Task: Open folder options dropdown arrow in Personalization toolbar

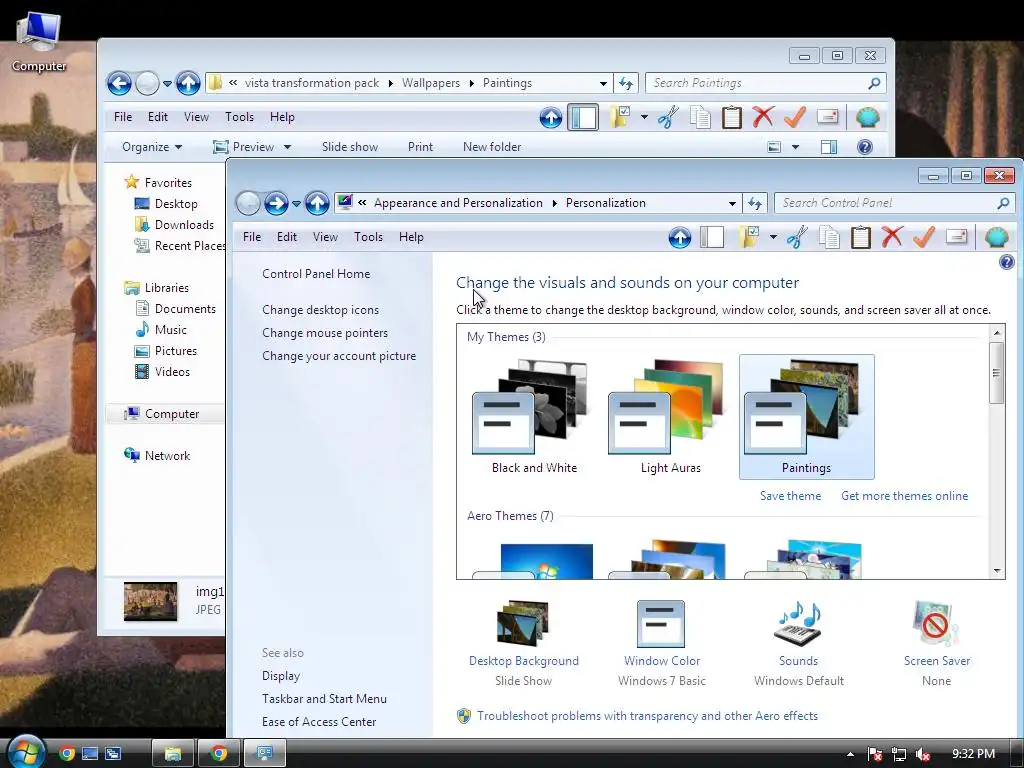Action: [x=773, y=237]
